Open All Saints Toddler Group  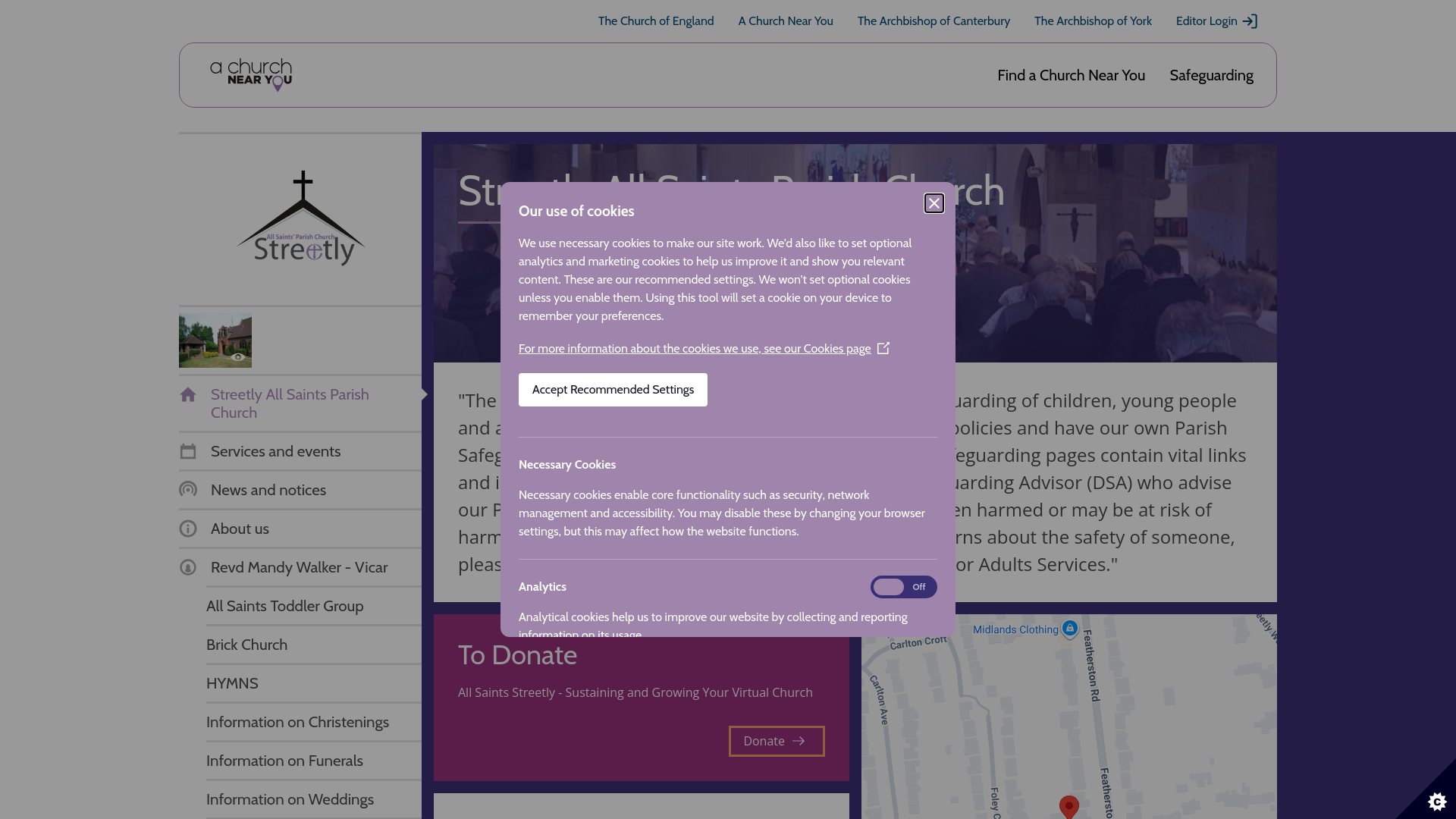pyautogui.click(x=284, y=606)
